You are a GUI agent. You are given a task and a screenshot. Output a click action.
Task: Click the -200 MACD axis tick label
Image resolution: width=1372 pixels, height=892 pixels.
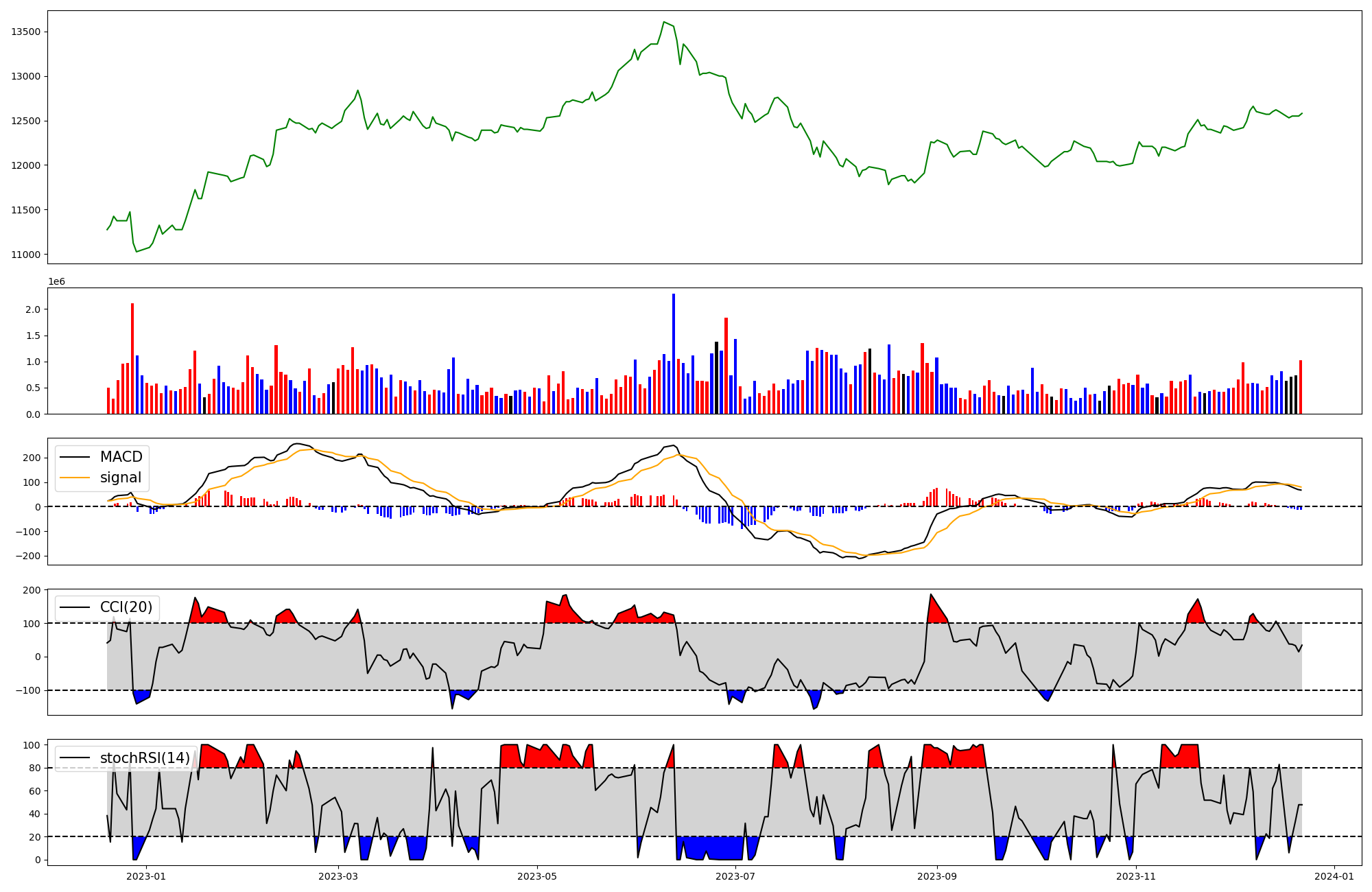tap(27, 556)
